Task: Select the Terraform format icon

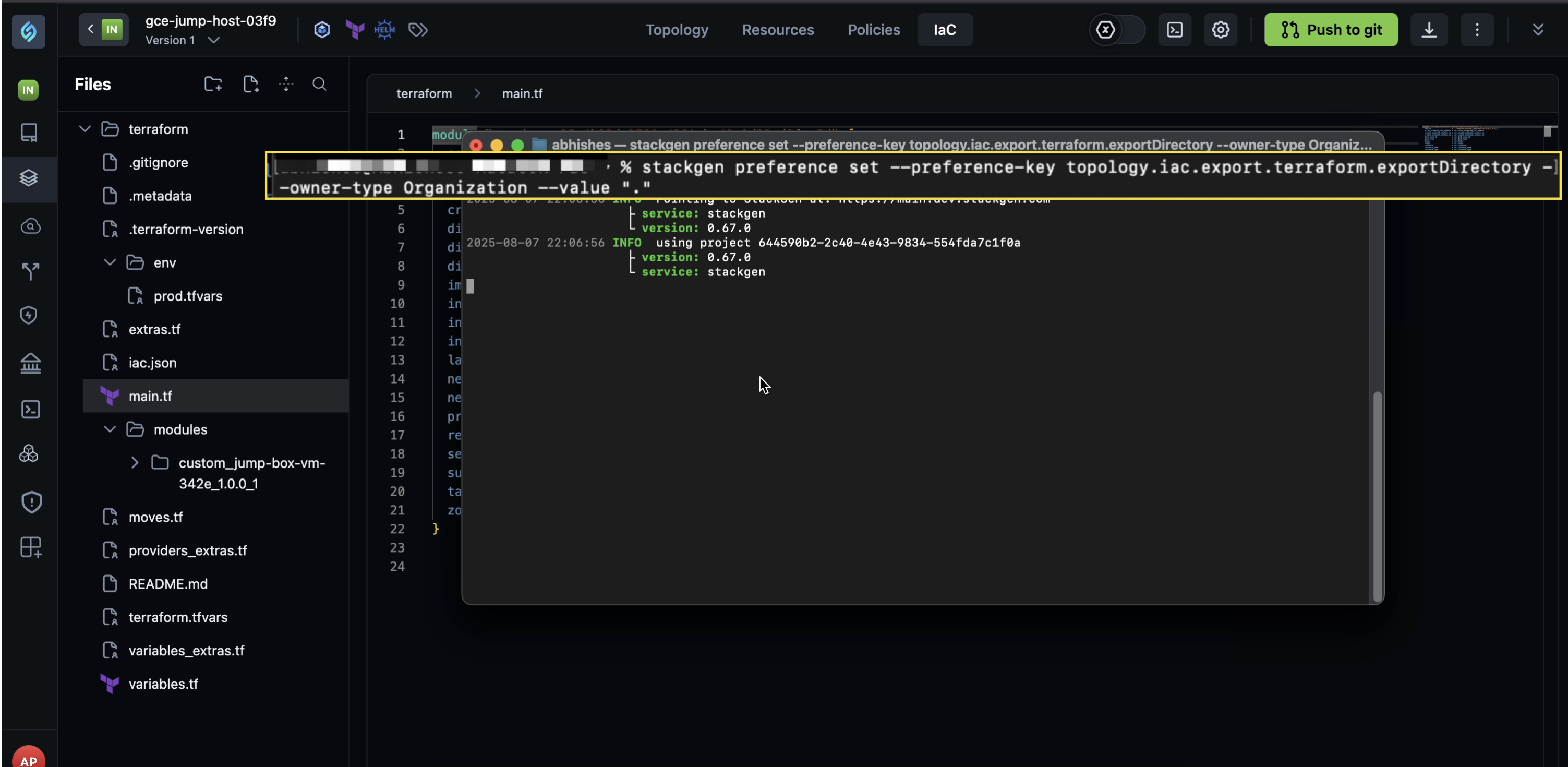Action: click(x=354, y=29)
